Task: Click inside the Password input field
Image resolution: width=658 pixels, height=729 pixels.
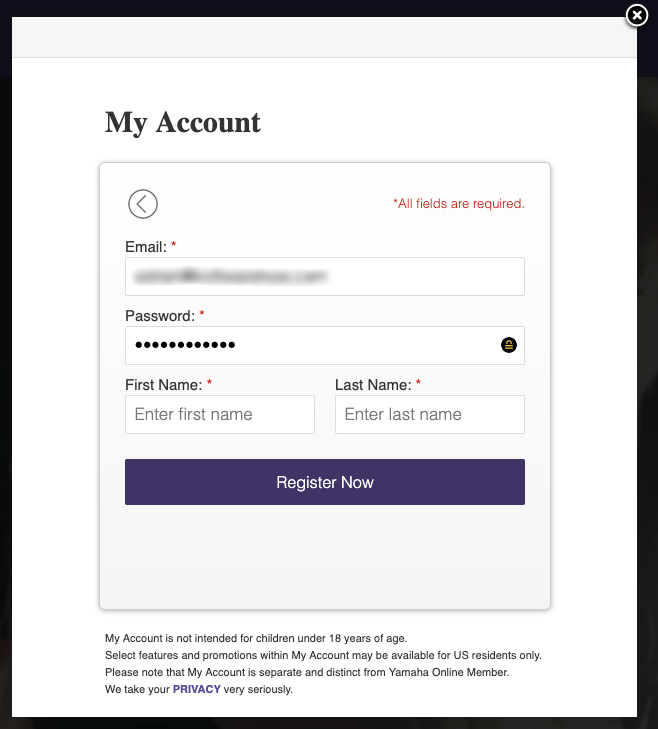Action: pyautogui.click(x=325, y=345)
